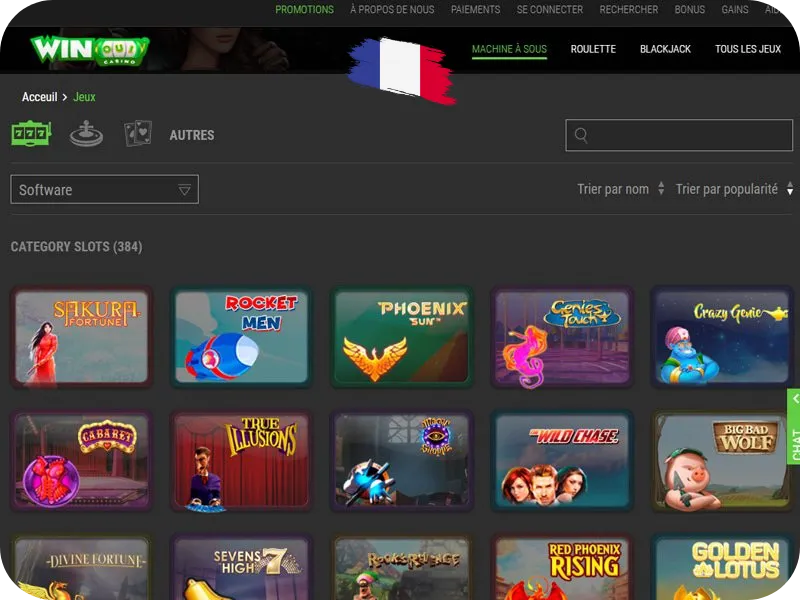800x600 pixels.
Task: Open the Sevens High game
Action: click(x=241, y=567)
